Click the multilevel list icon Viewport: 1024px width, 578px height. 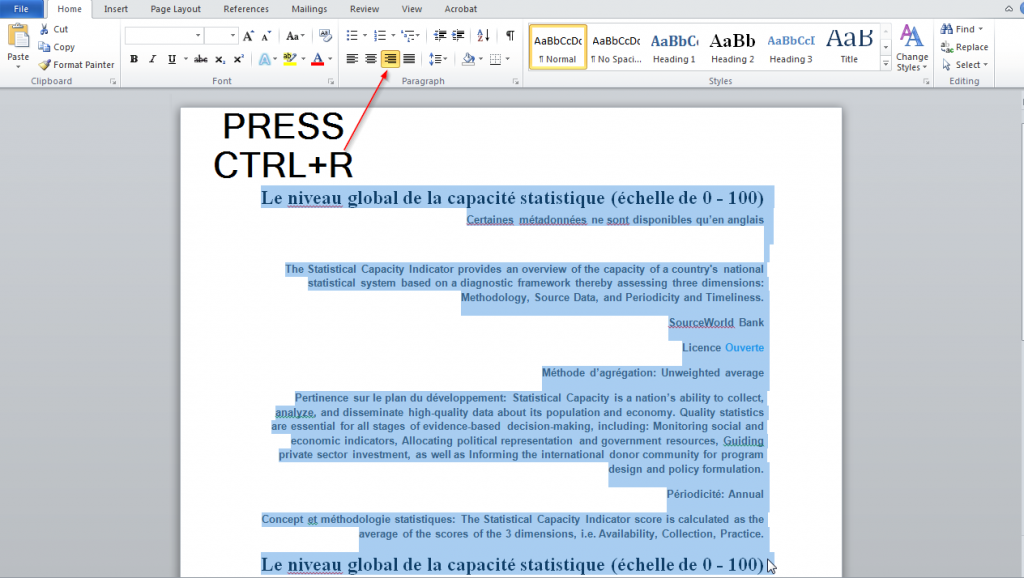tap(408, 36)
